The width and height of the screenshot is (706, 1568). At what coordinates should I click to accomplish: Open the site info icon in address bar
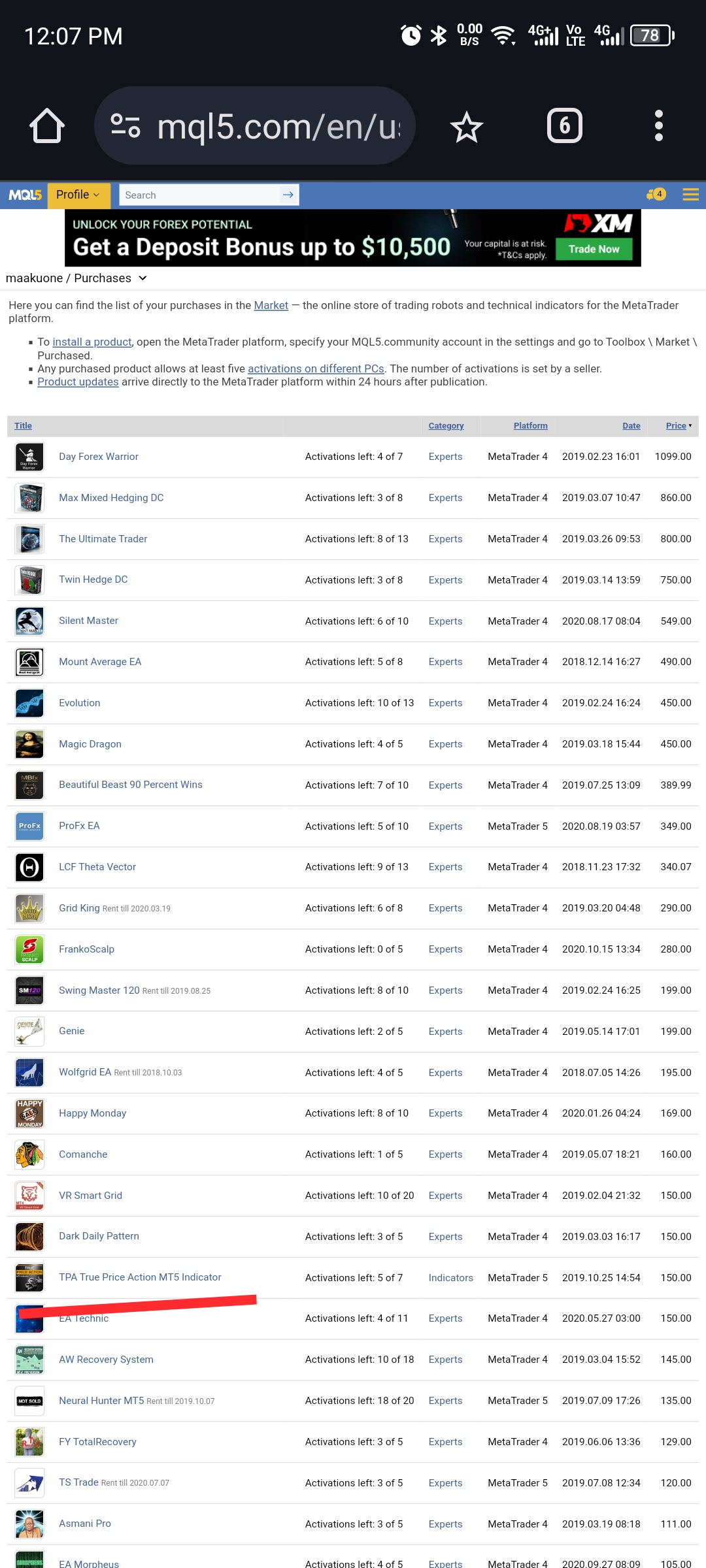point(126,125)
